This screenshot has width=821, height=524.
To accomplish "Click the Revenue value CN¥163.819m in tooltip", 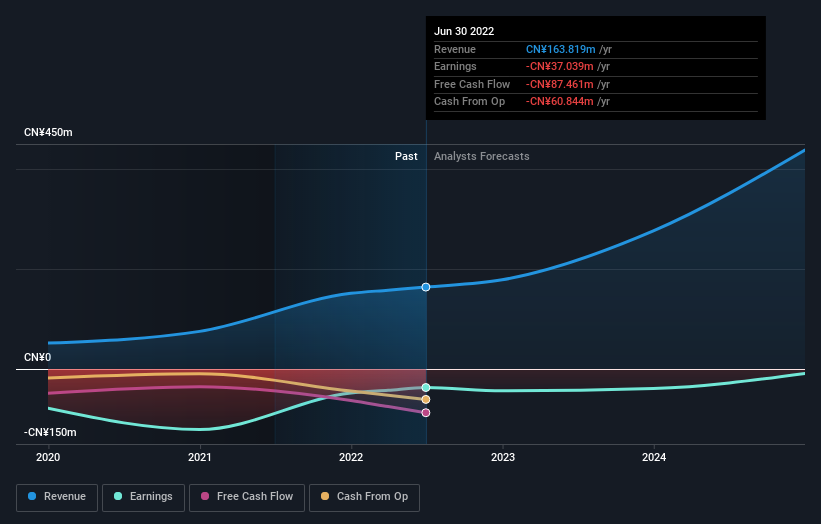I will [561, 49].
